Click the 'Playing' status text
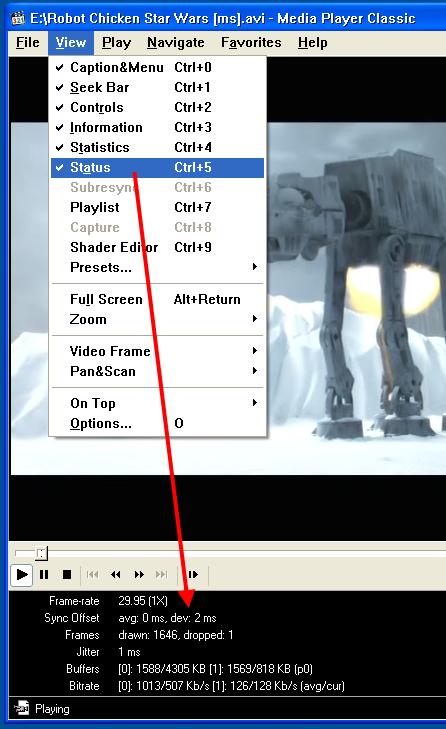This screenshot has width=446, height=729. pyautogui.click(x=52, y=709)
